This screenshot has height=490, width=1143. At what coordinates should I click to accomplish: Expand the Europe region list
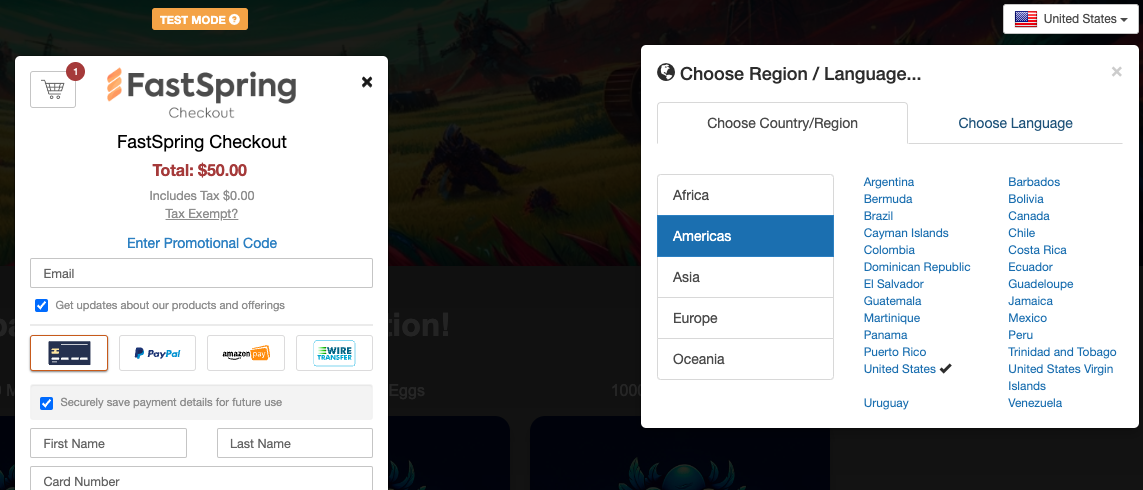click(x=745, y=318)
